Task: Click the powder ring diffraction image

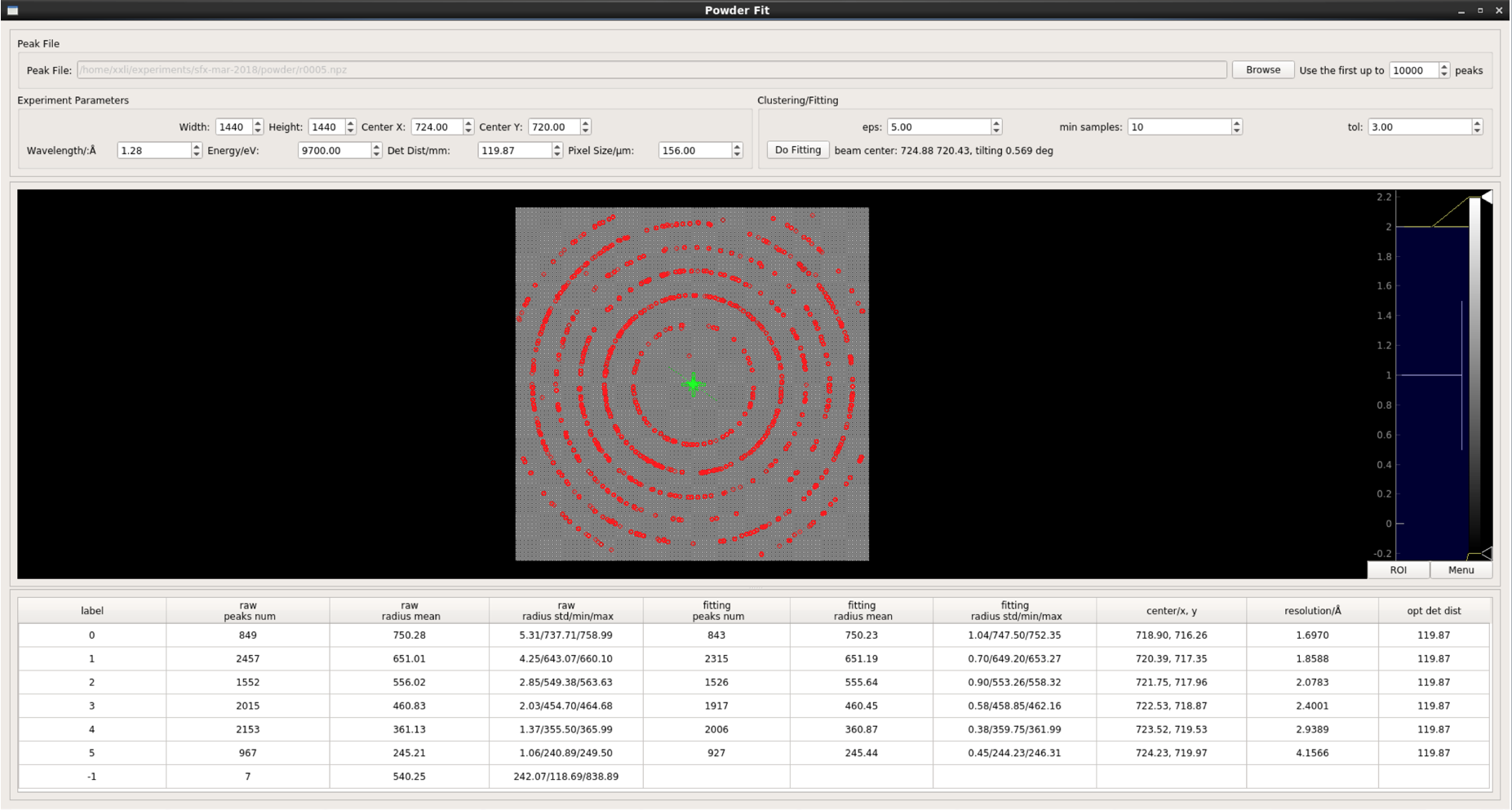Action: point(692,384)
